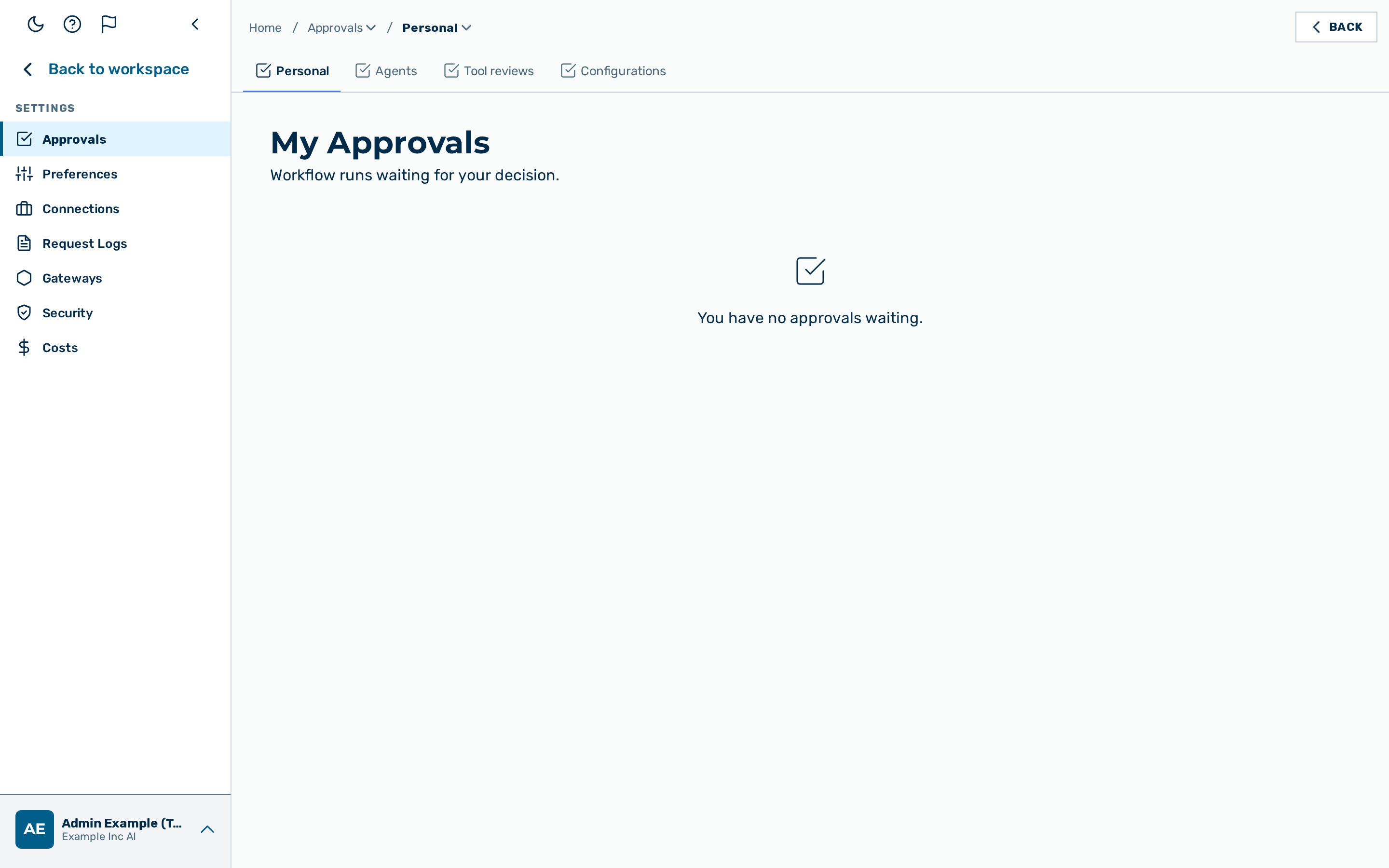Click the 'You have no approvals waiting.' text
1389x868 pixels.
[810, 318]
